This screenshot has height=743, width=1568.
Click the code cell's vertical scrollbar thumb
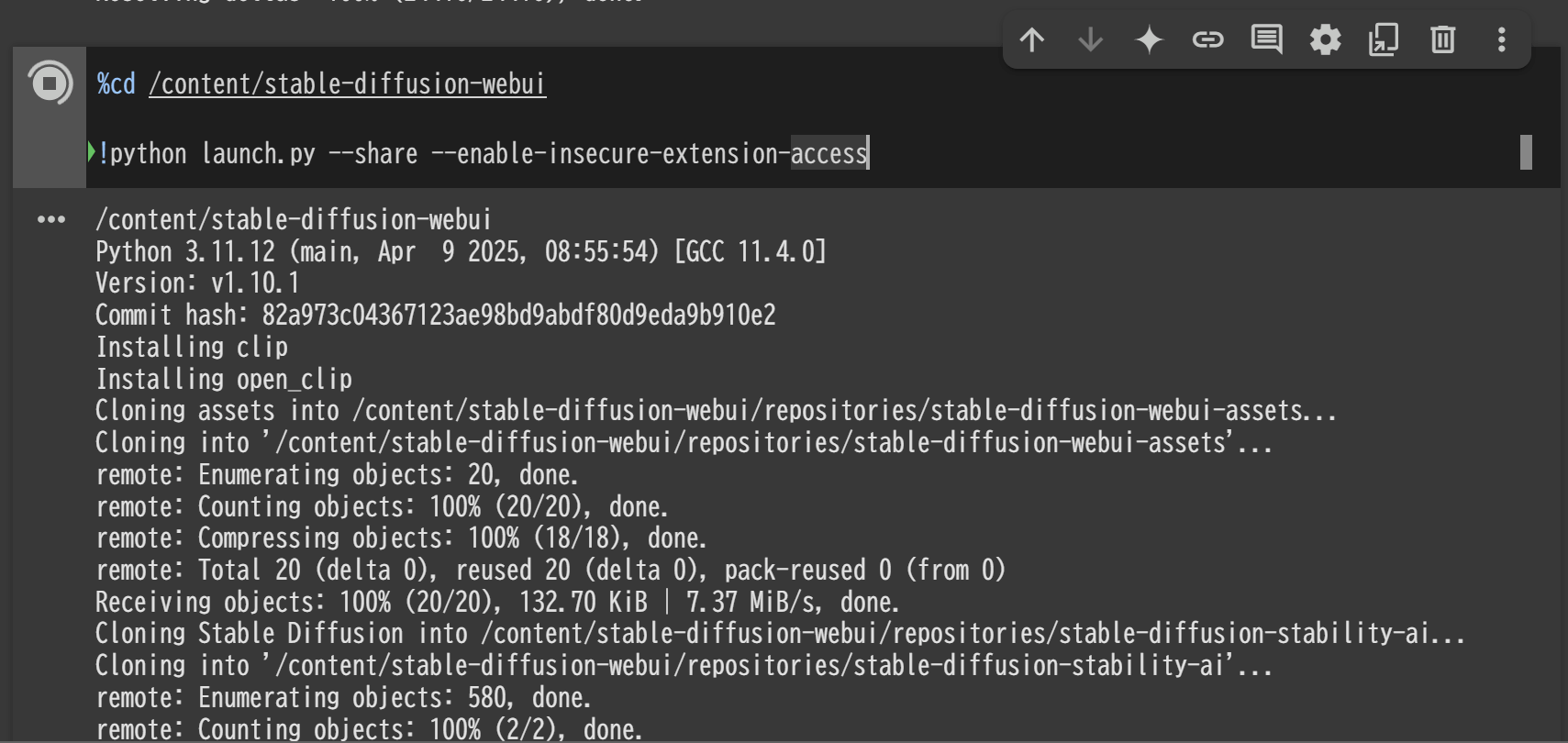coord(1526,152)
